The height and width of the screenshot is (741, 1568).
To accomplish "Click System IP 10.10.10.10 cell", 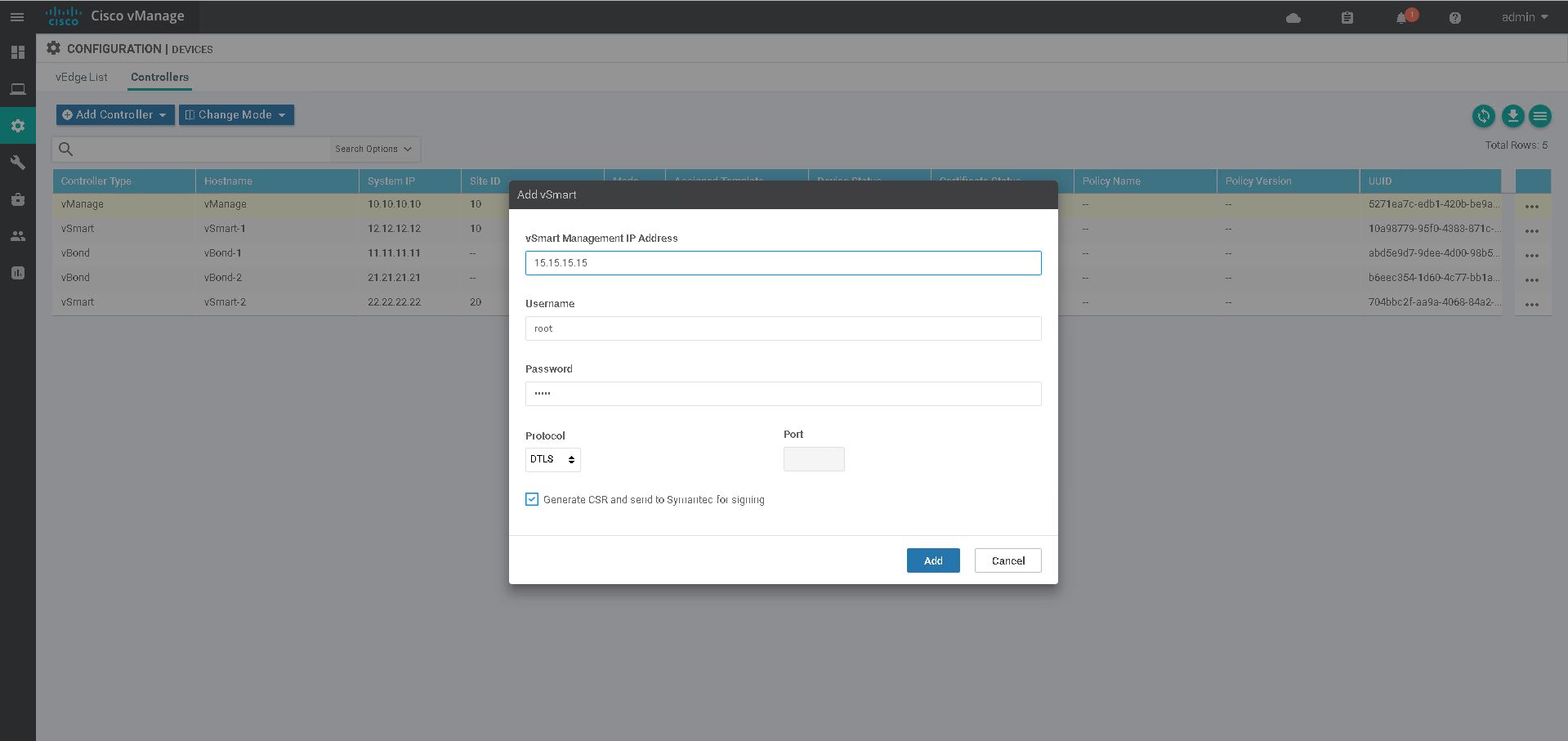I will point(394,204).
